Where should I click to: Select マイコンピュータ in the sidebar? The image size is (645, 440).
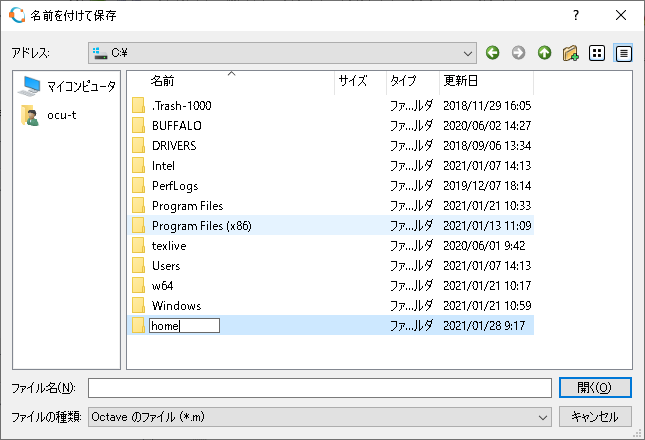click(69, 86)
